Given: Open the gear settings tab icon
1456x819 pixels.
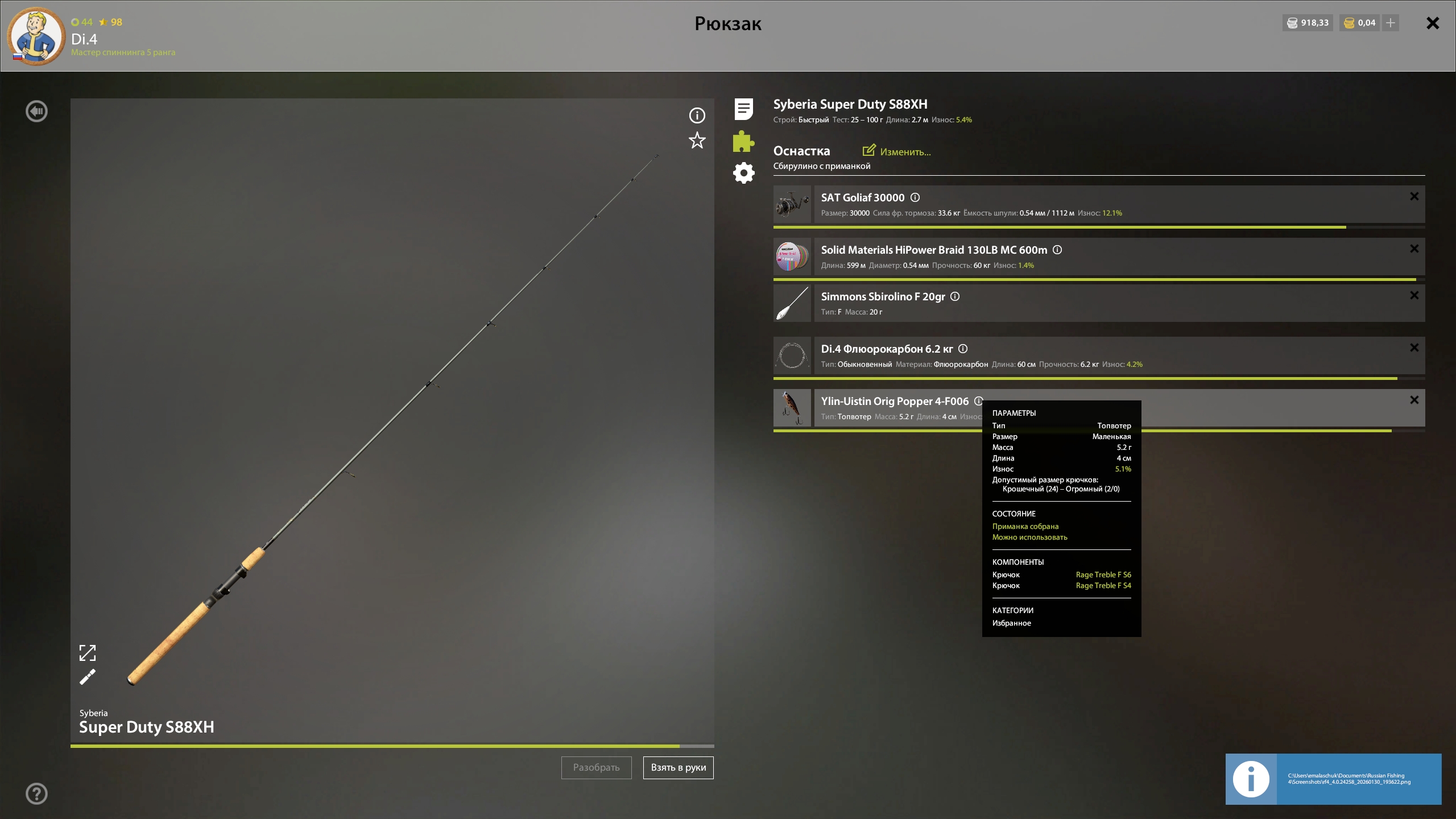Looking at the screenshot, I should click(743, 173).
